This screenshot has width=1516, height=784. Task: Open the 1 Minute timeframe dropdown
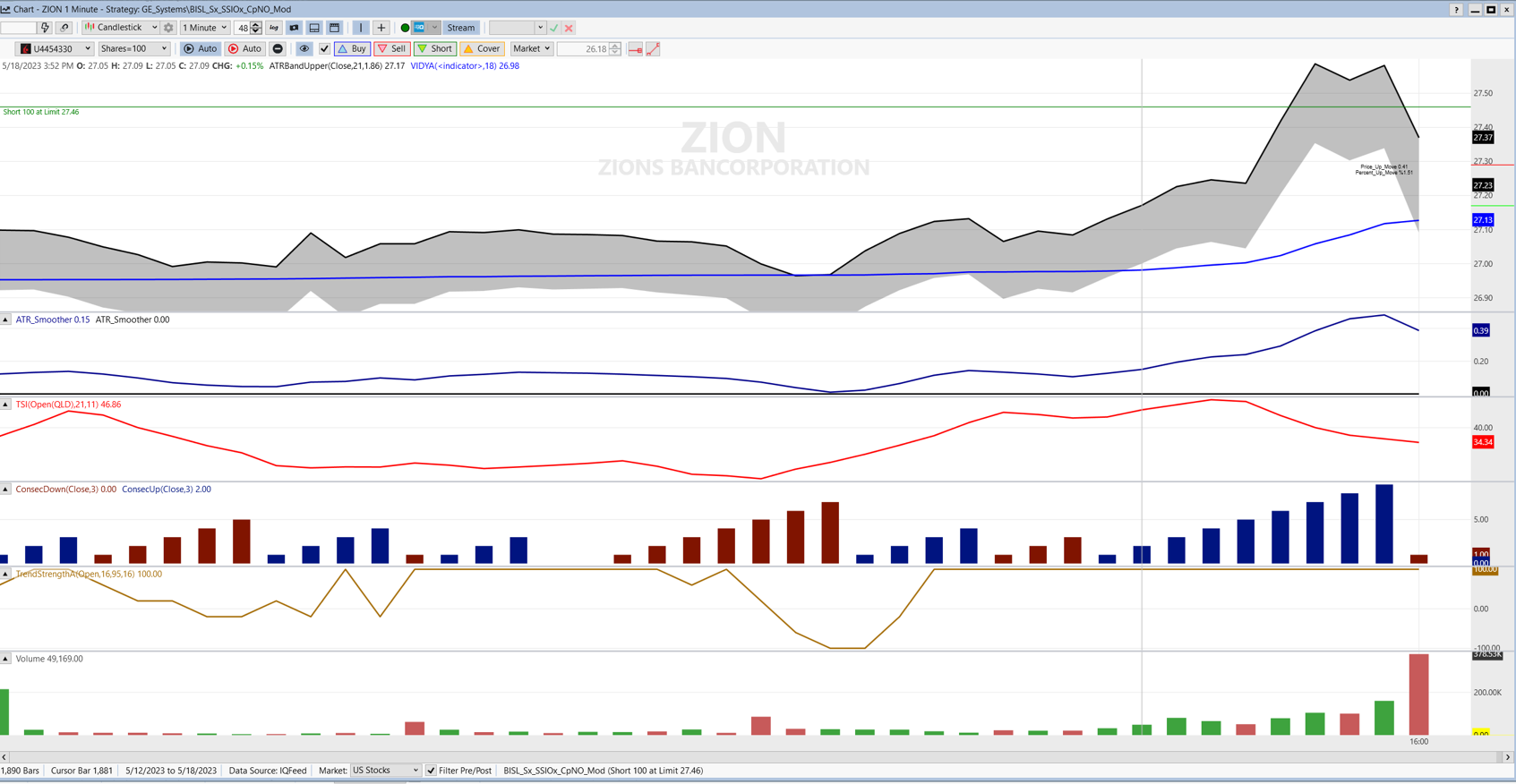[x=205, y=28]
